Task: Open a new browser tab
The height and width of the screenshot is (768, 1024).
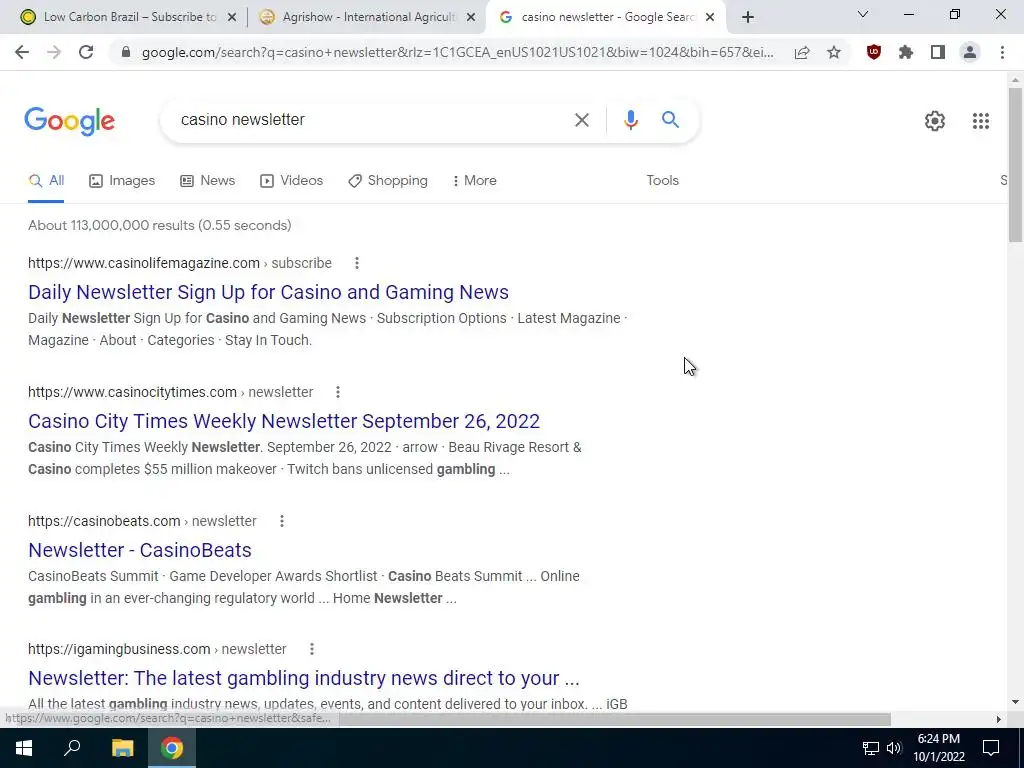Action: point(748,17)
